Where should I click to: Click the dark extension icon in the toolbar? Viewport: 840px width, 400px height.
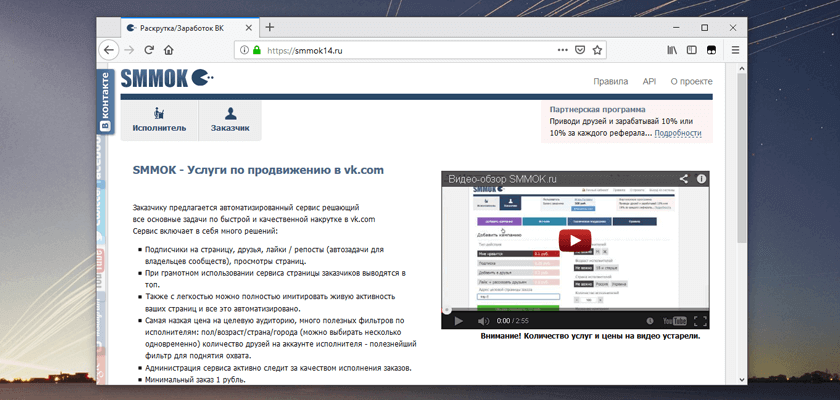(711, 50)
